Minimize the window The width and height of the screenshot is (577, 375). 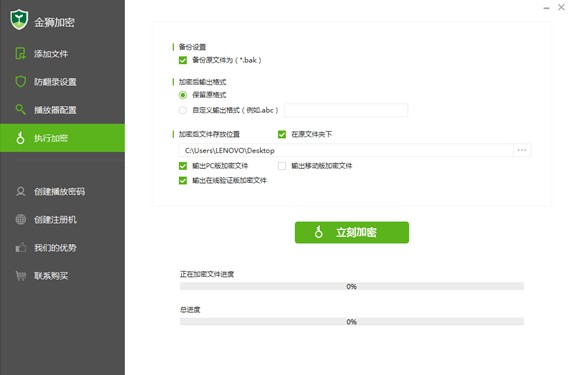546,8
